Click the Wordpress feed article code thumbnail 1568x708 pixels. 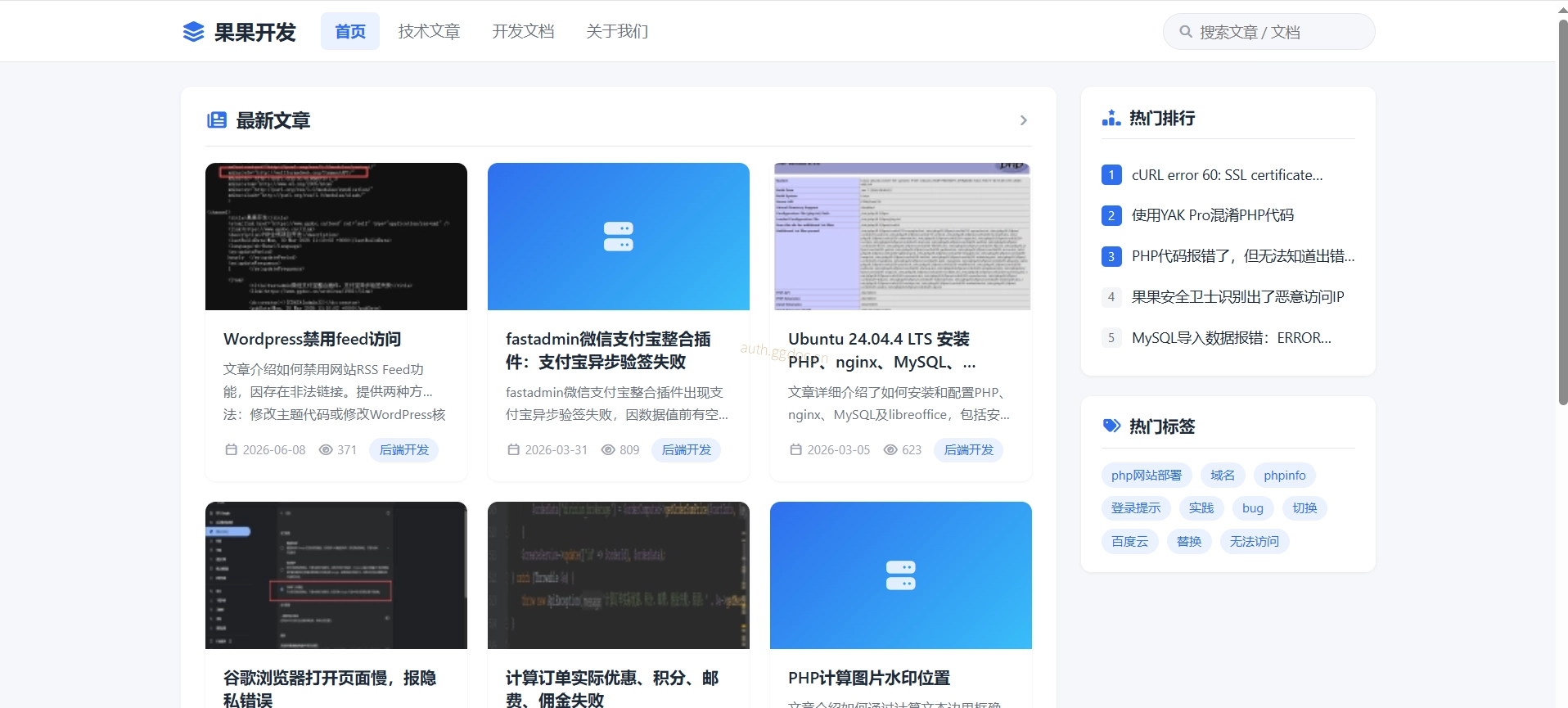point(336,237)
